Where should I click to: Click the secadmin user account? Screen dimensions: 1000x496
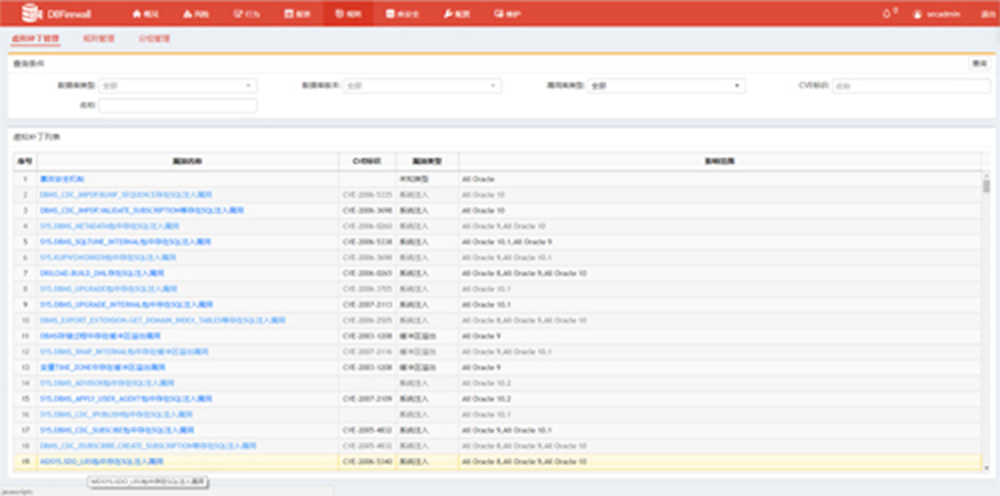click(936, 13)
